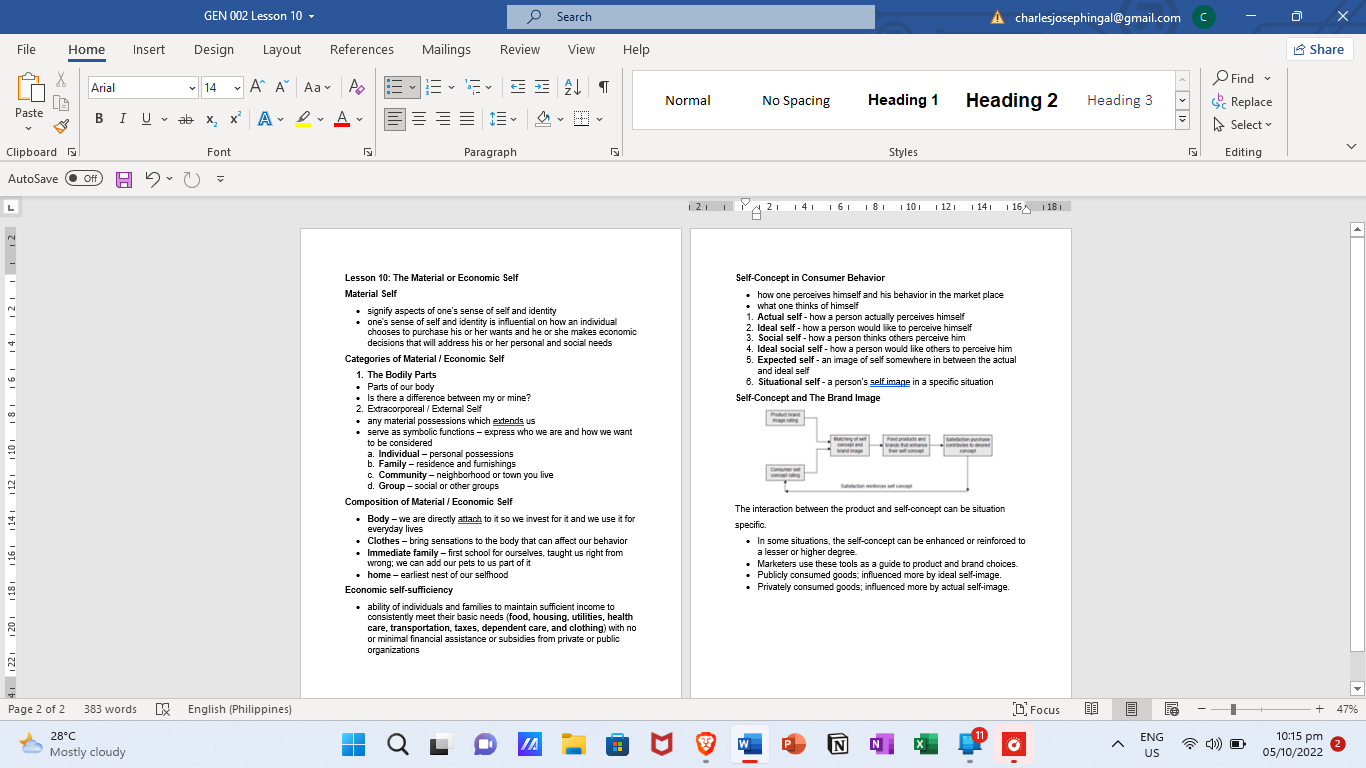Switch to the Review tab
The height and width of the screenshot is (768, 1366).
(x=520, y=49)
